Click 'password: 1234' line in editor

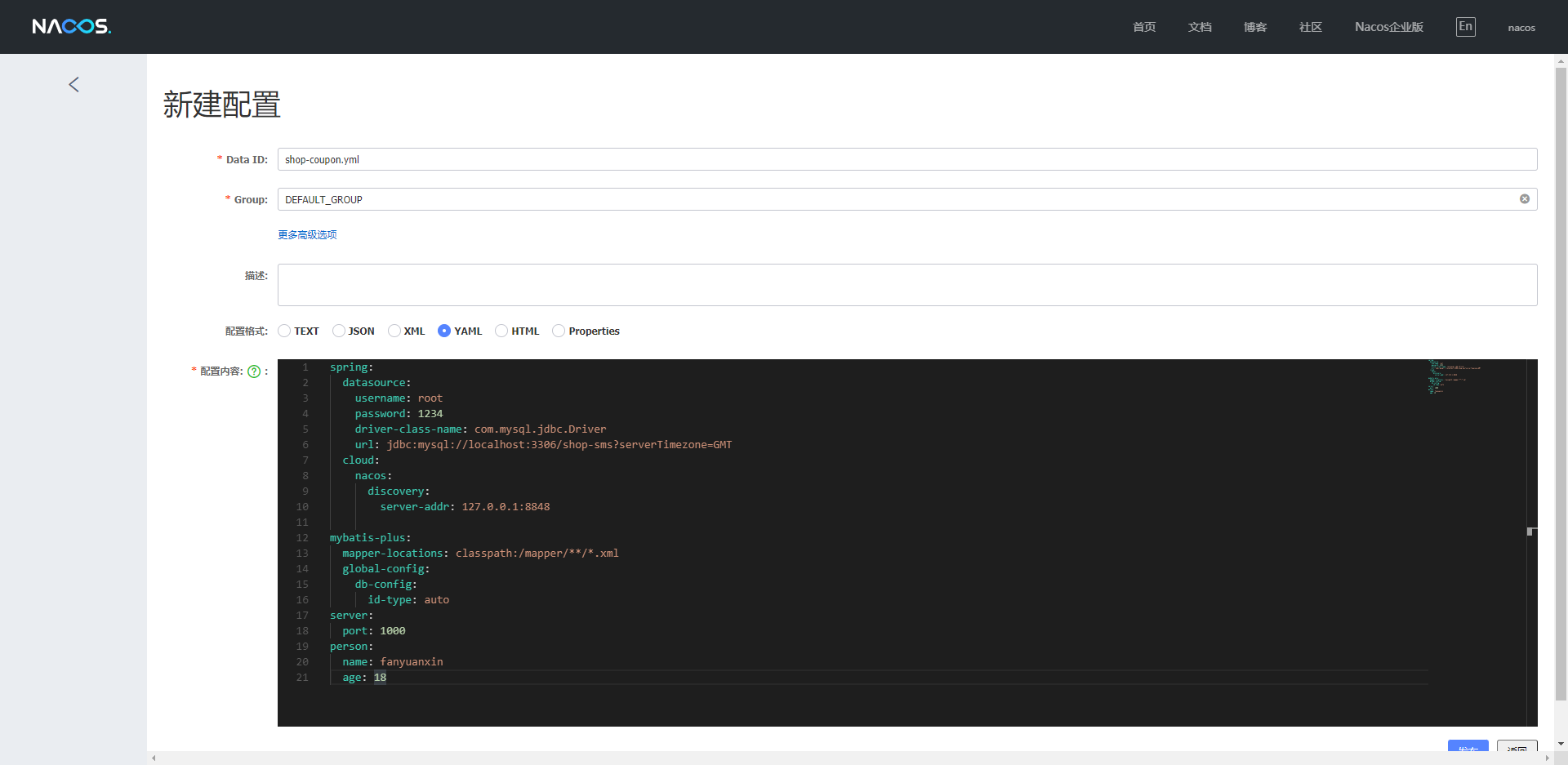coord(399,414)
